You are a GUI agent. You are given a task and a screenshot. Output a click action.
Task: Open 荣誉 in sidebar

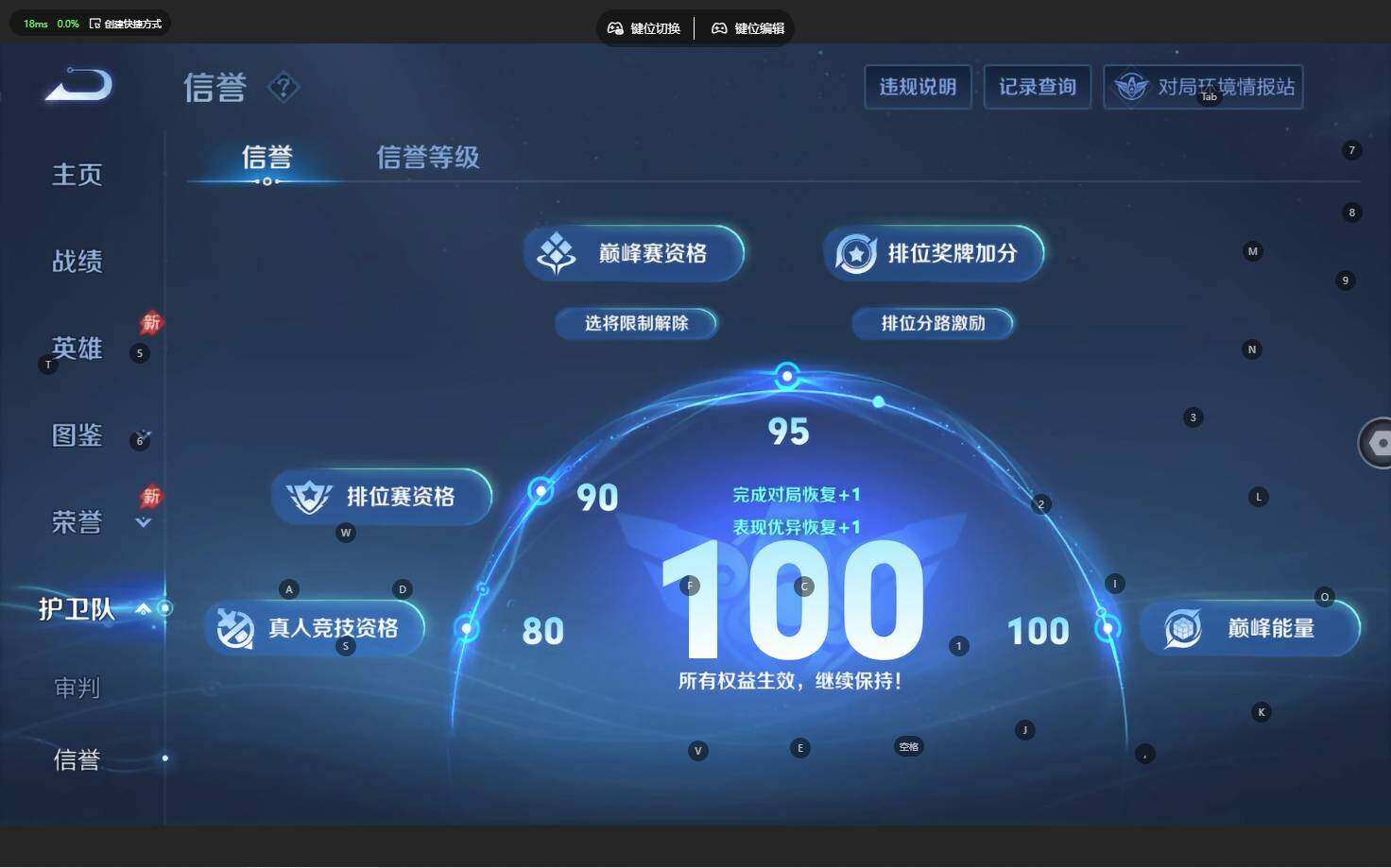click(77, 522)
